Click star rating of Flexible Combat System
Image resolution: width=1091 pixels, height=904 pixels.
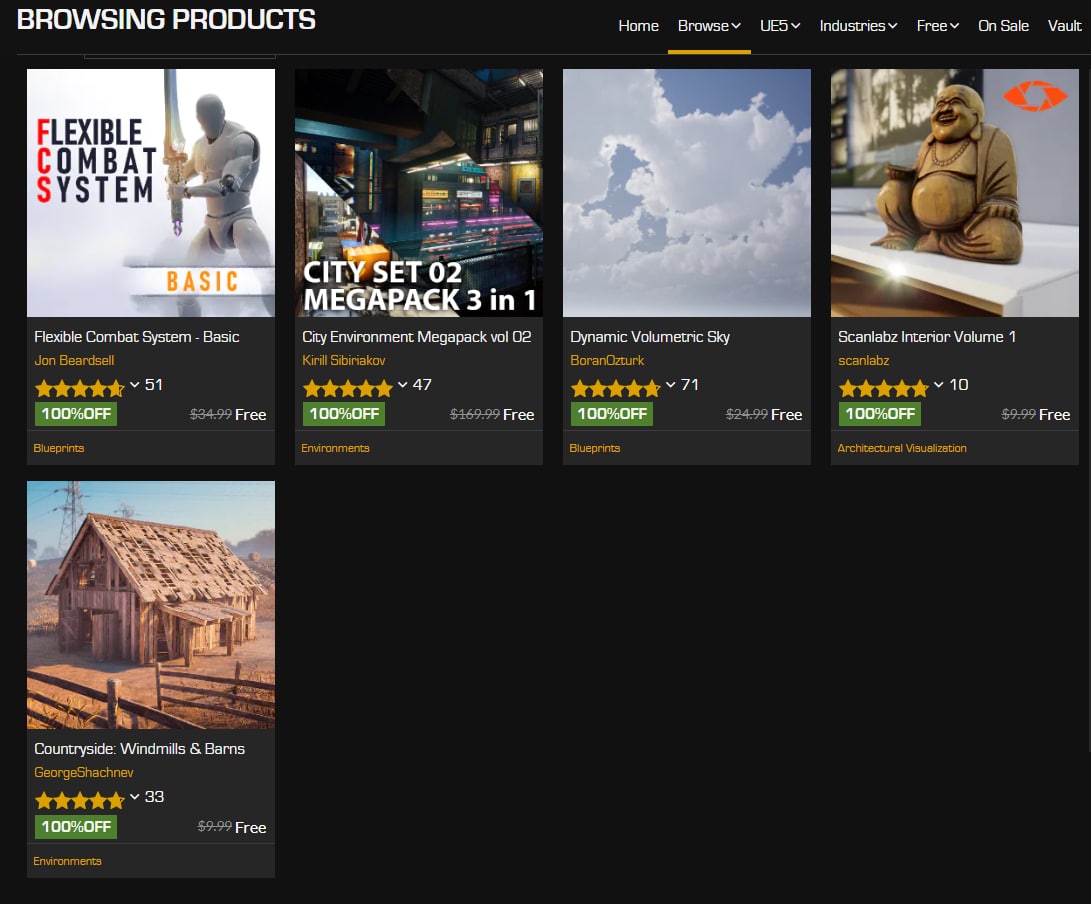[x=79, y=388]
